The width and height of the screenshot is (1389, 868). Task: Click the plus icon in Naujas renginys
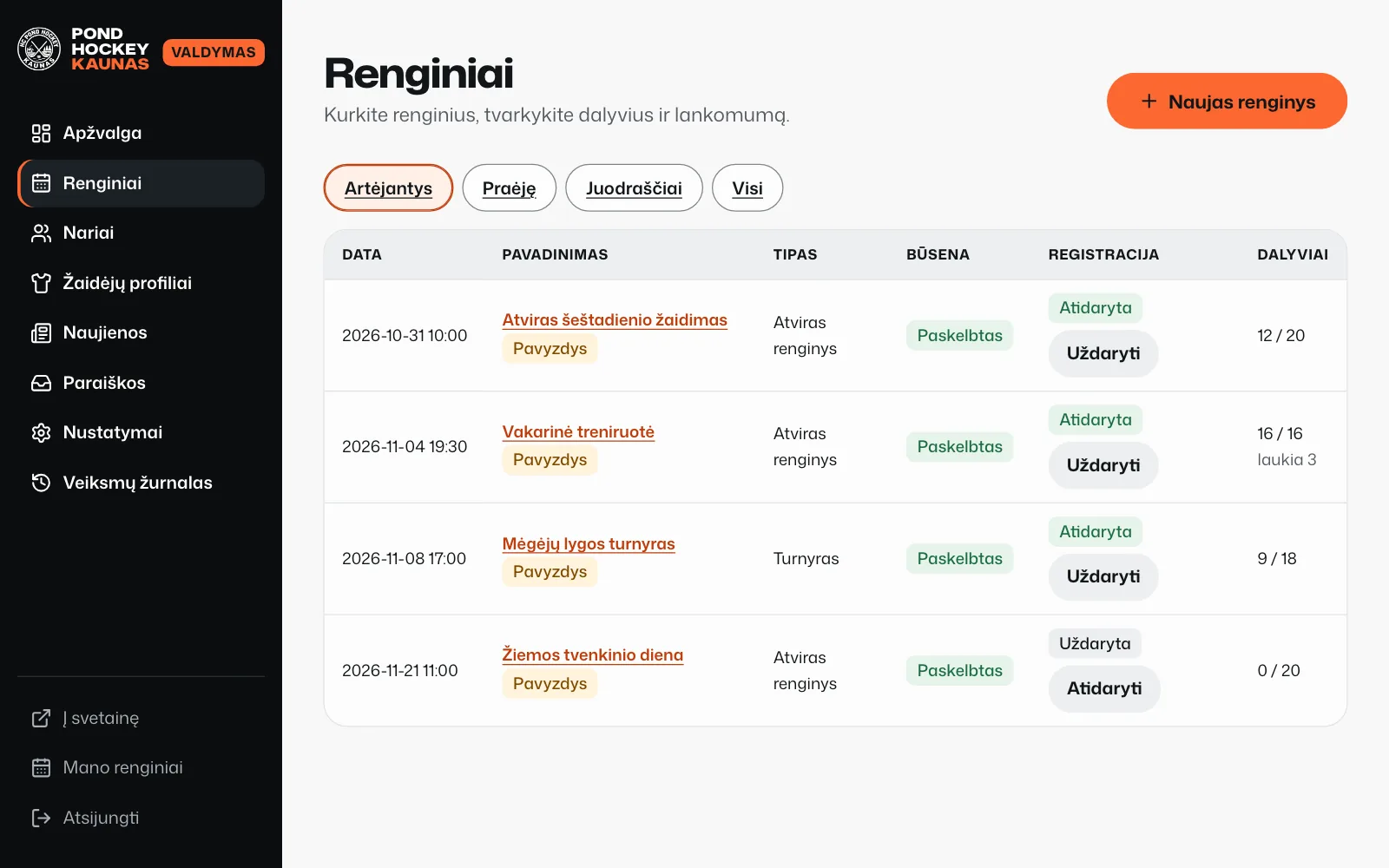[x=1149, y=102]
